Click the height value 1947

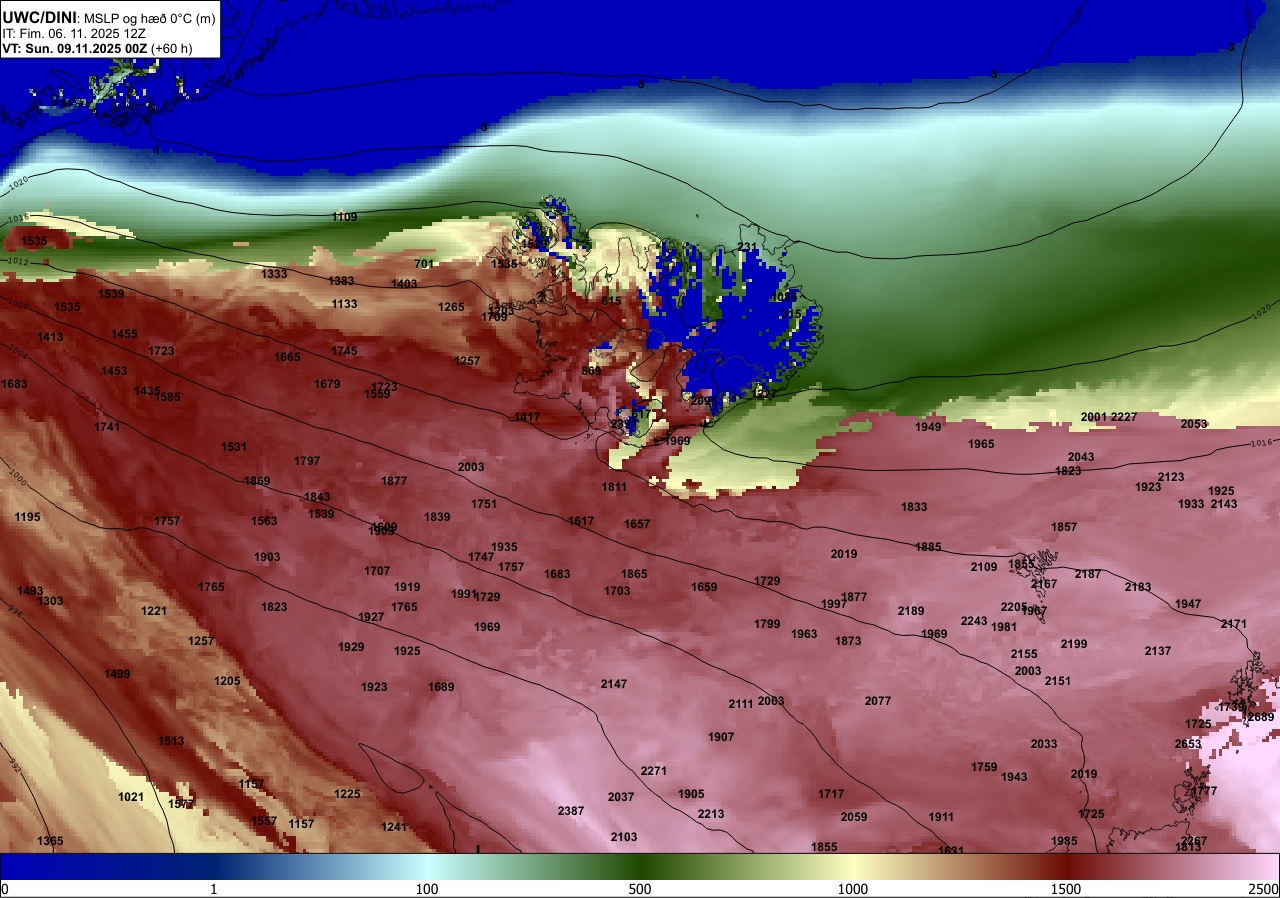[x=1188, y=604]
